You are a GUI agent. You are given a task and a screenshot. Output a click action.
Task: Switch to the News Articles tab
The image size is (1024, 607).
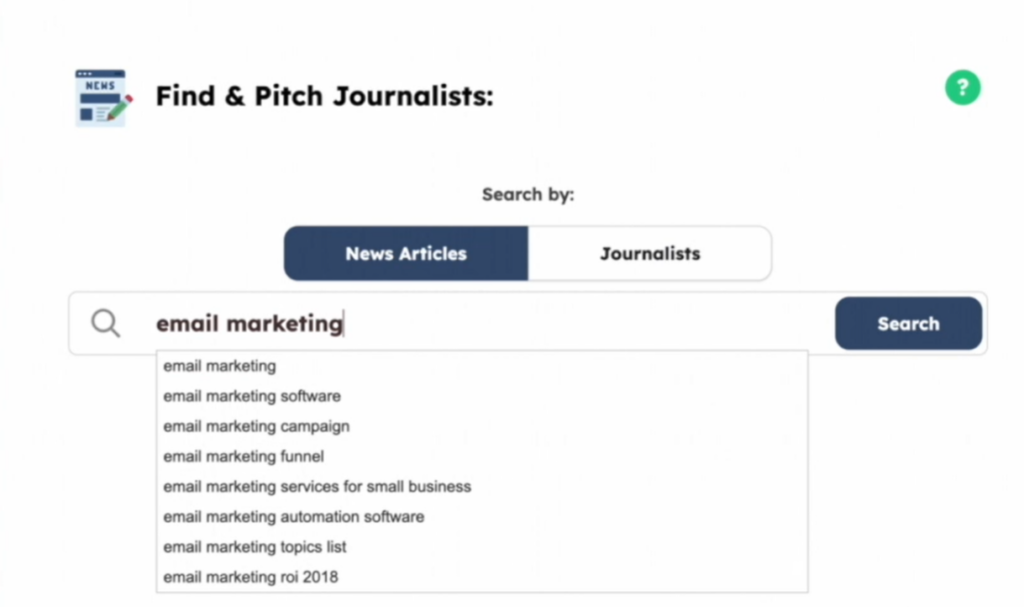click(x=406, y=254)
